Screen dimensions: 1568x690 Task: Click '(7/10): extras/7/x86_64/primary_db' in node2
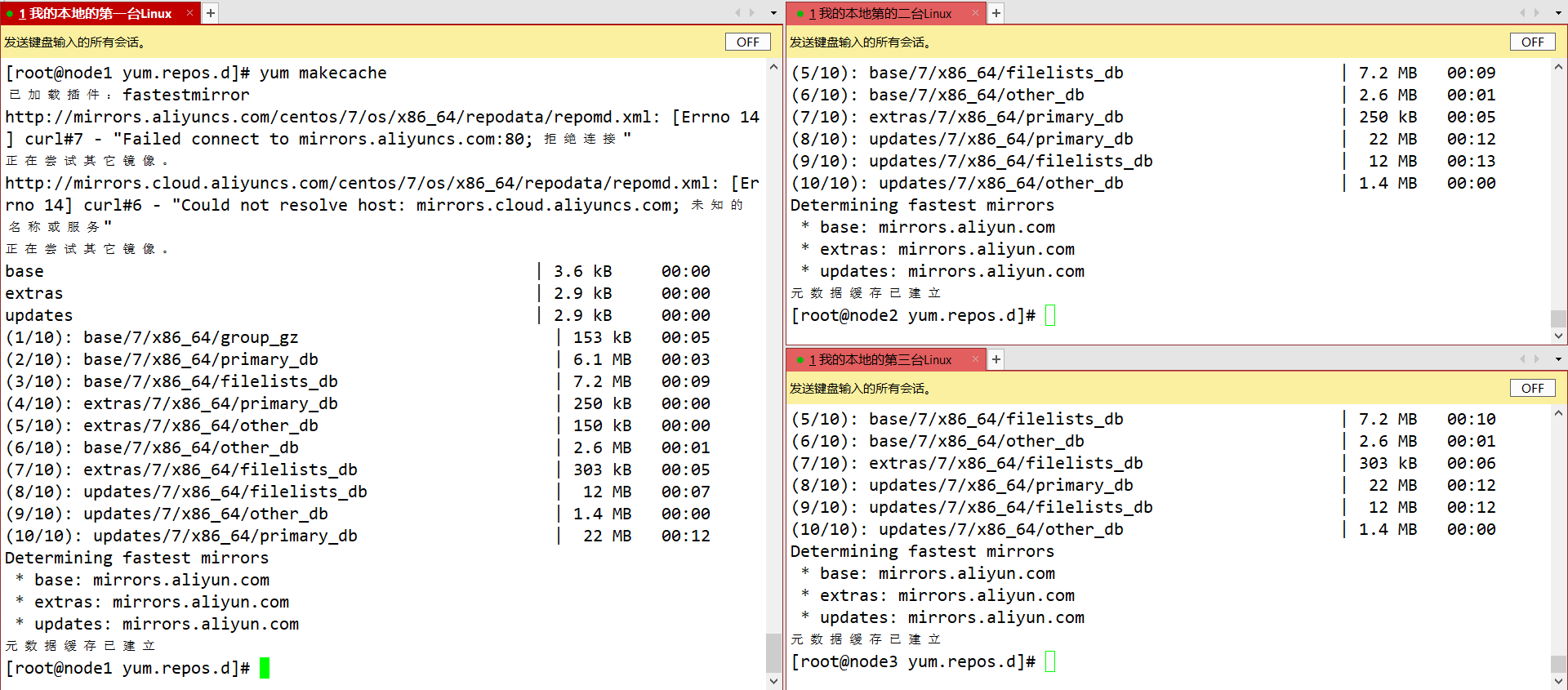[x=957, y=117]
